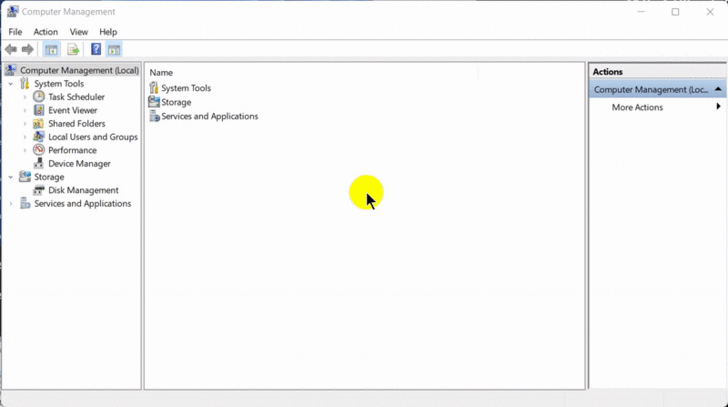The height and width of the screenshot is (407, 728).
Task: Select Storage text in center list
Action: (176, 102)
